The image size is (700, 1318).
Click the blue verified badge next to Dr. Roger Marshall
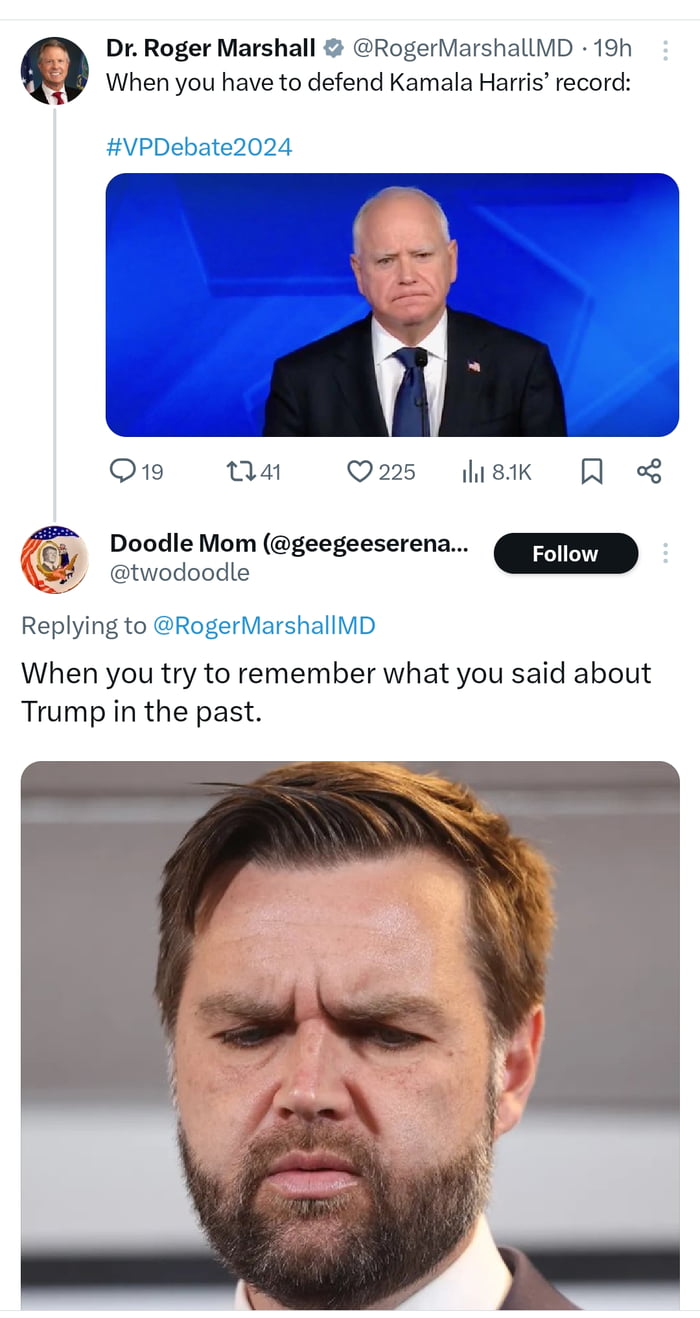pyautogui.click(x=334, y=48)
